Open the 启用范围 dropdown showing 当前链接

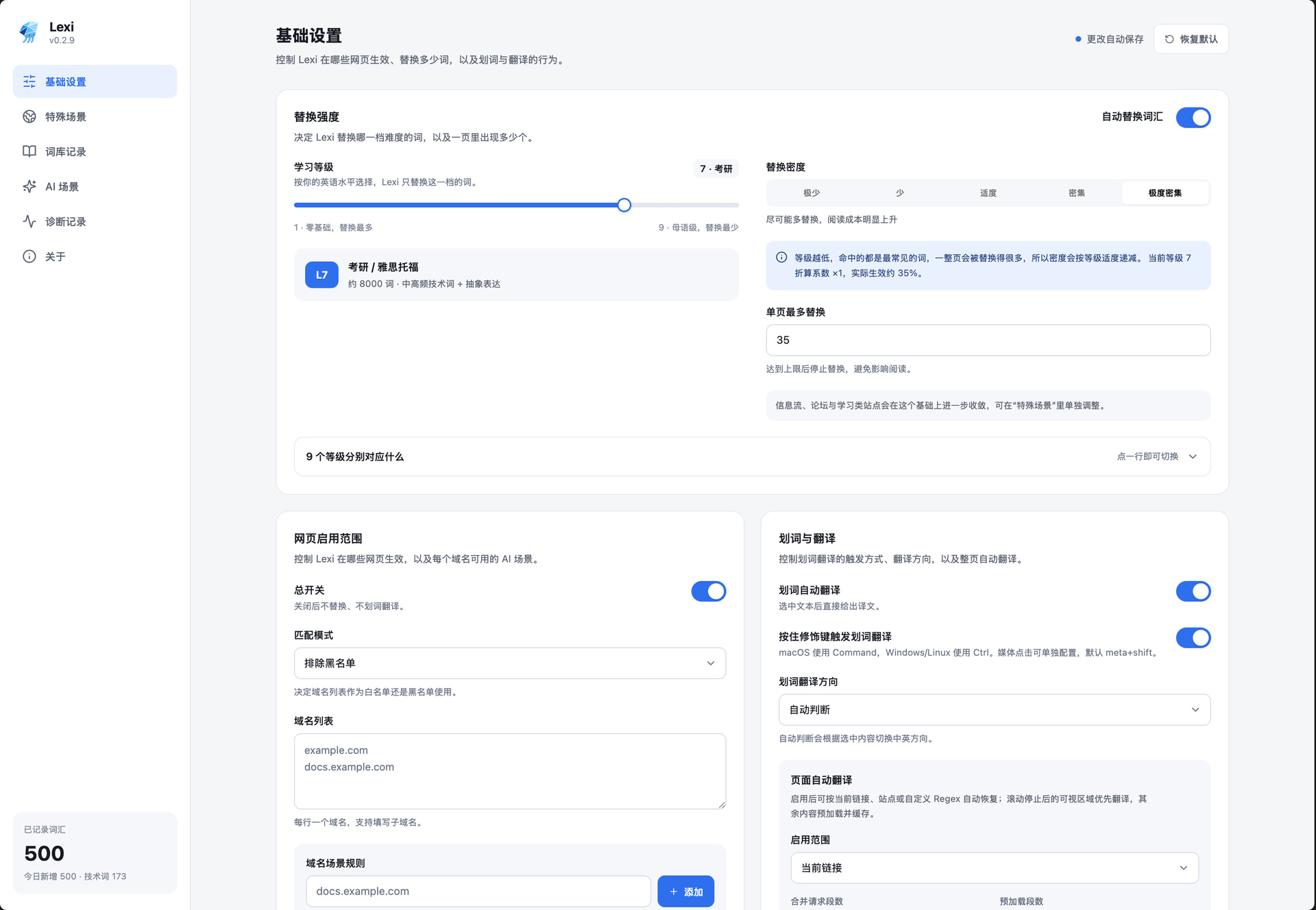pos(995,868)
